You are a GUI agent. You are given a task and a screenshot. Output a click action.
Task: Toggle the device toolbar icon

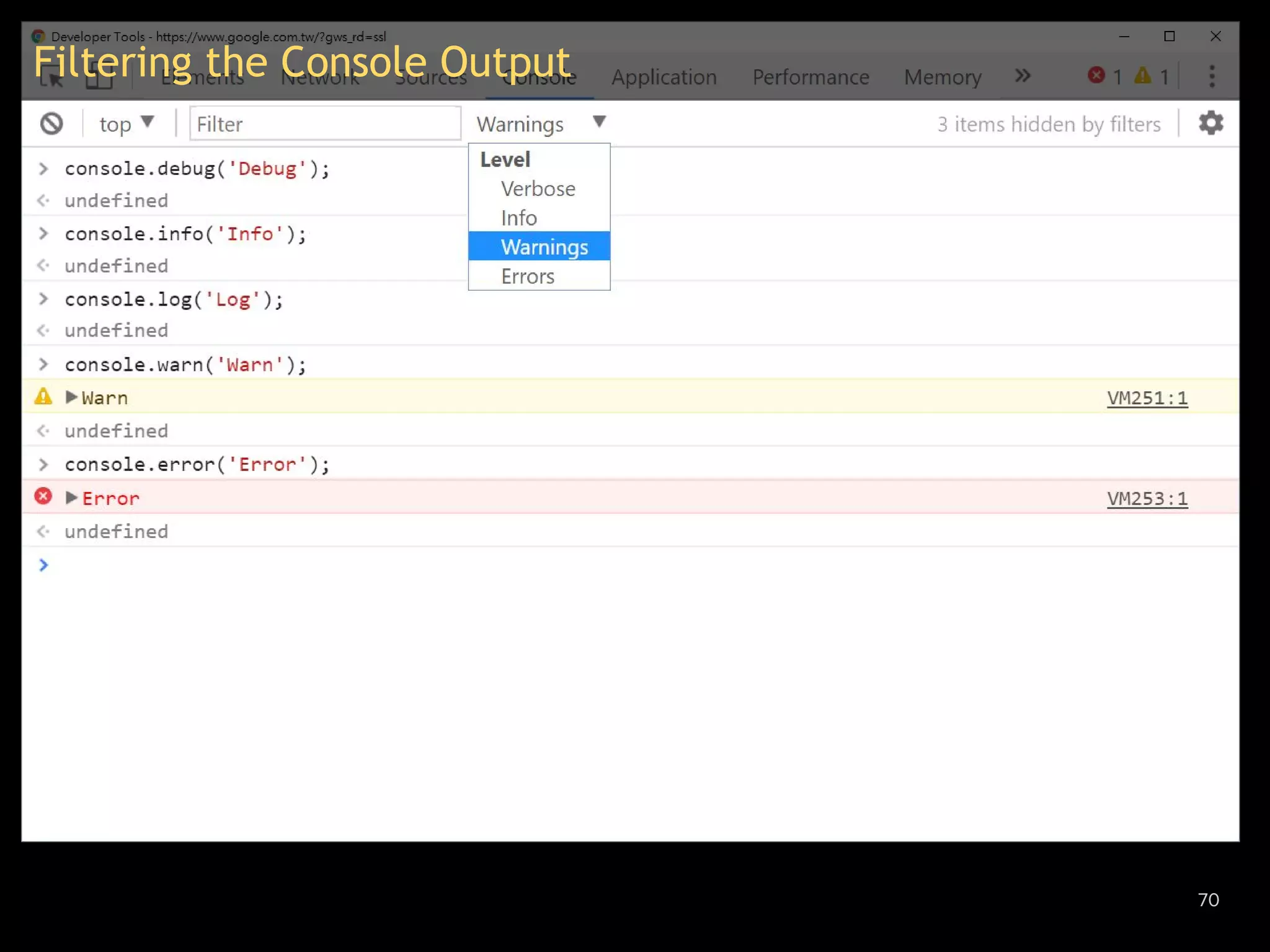(x=99, y=77)
